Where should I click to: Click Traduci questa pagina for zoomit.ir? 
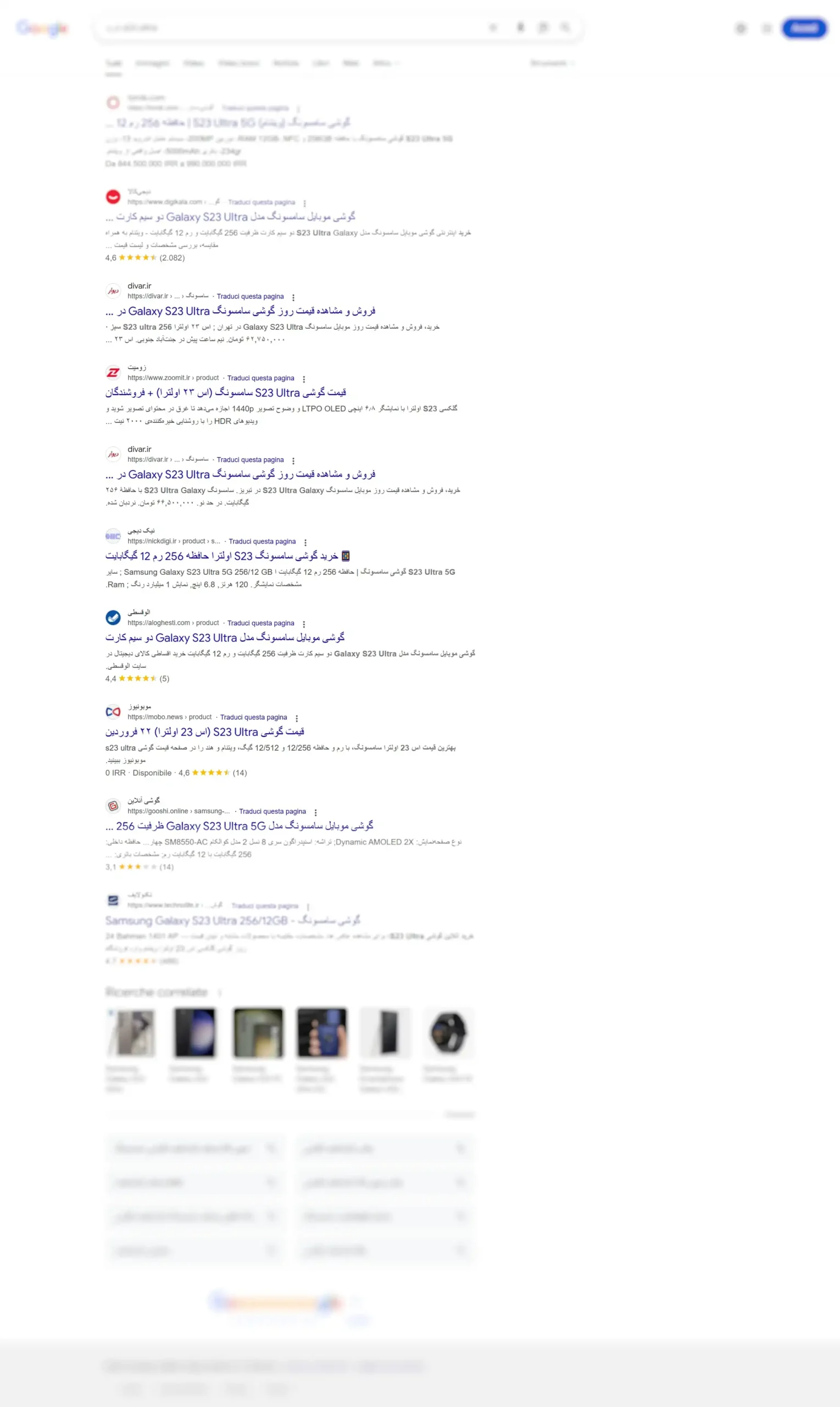[x=260, y=378]
